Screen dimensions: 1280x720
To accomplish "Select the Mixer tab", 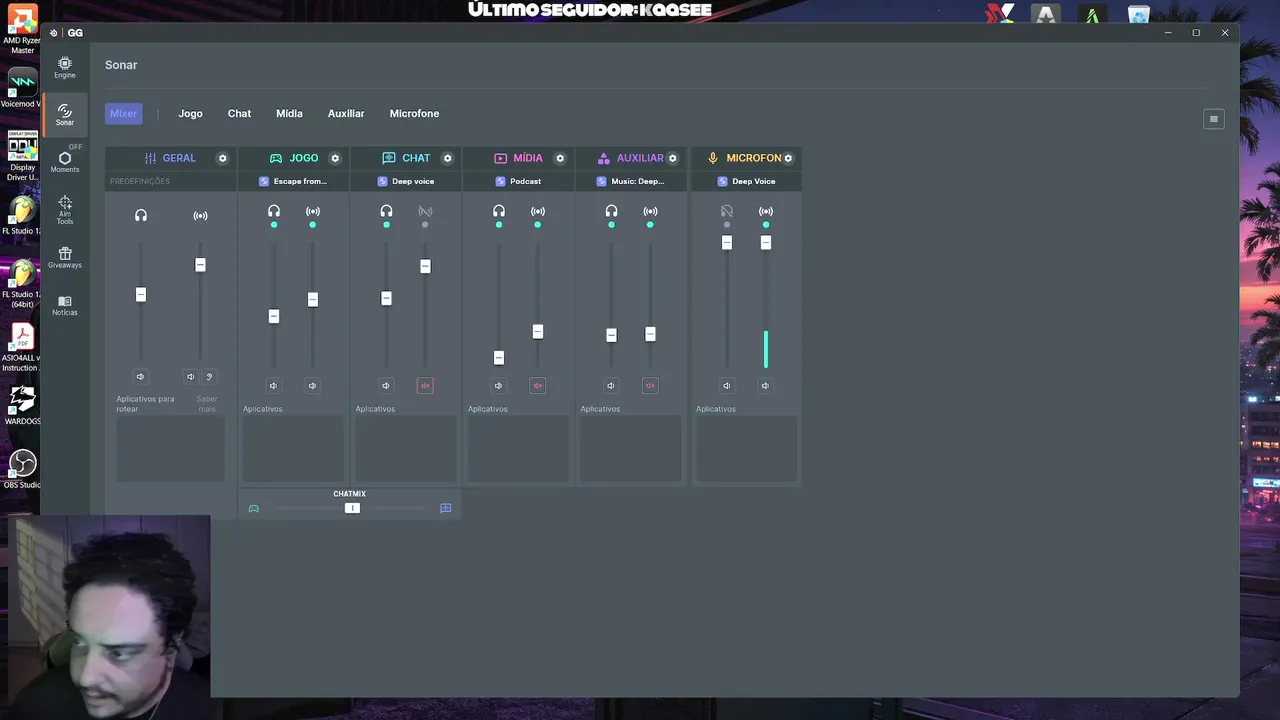I will pos(123,114).
